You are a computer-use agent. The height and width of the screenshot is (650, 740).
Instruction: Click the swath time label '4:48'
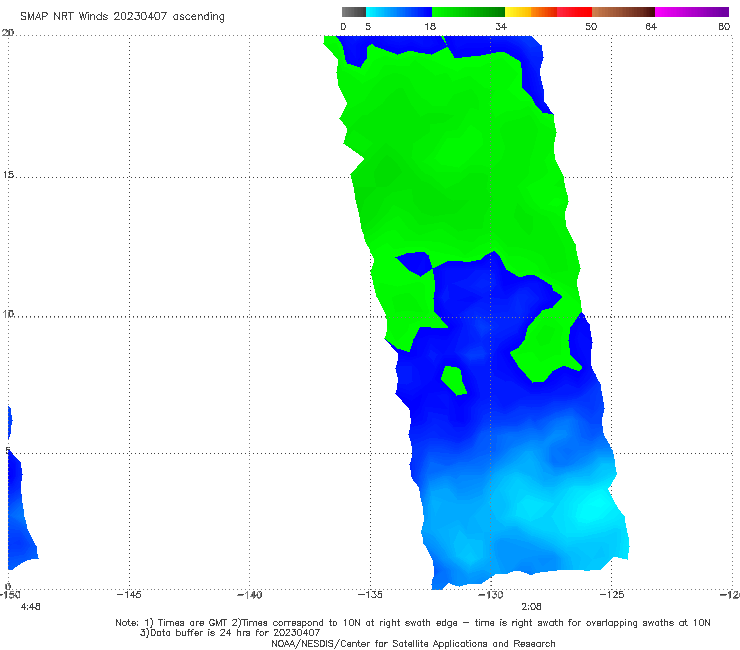pos(31,607)
